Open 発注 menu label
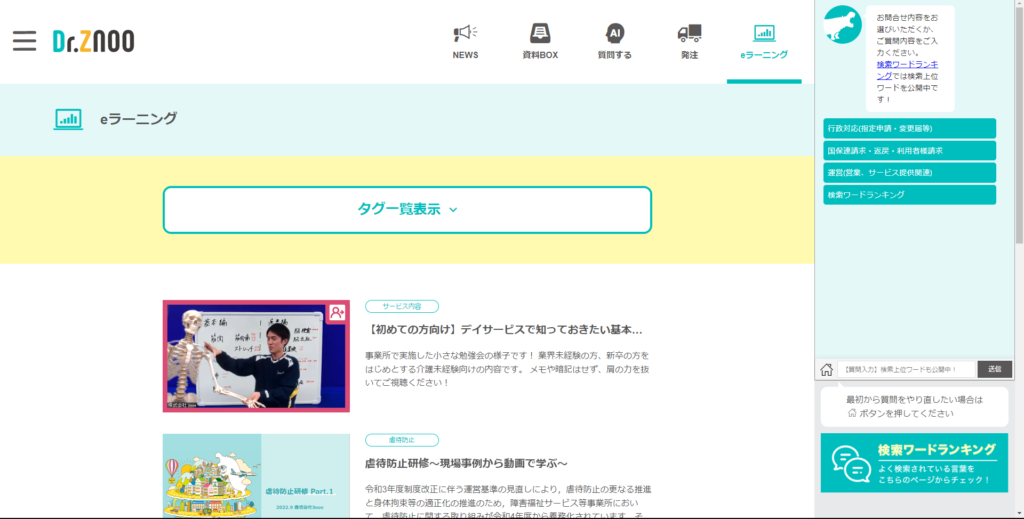The image size is (1024, 519). tap(690, 55)
